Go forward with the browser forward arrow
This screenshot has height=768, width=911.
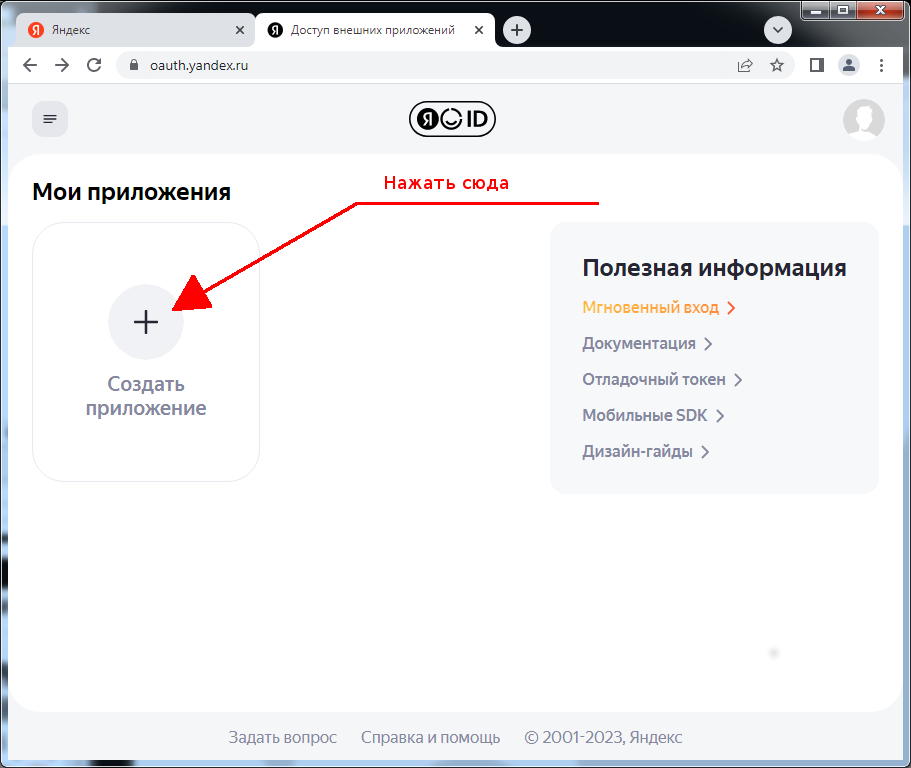(62, 65)
